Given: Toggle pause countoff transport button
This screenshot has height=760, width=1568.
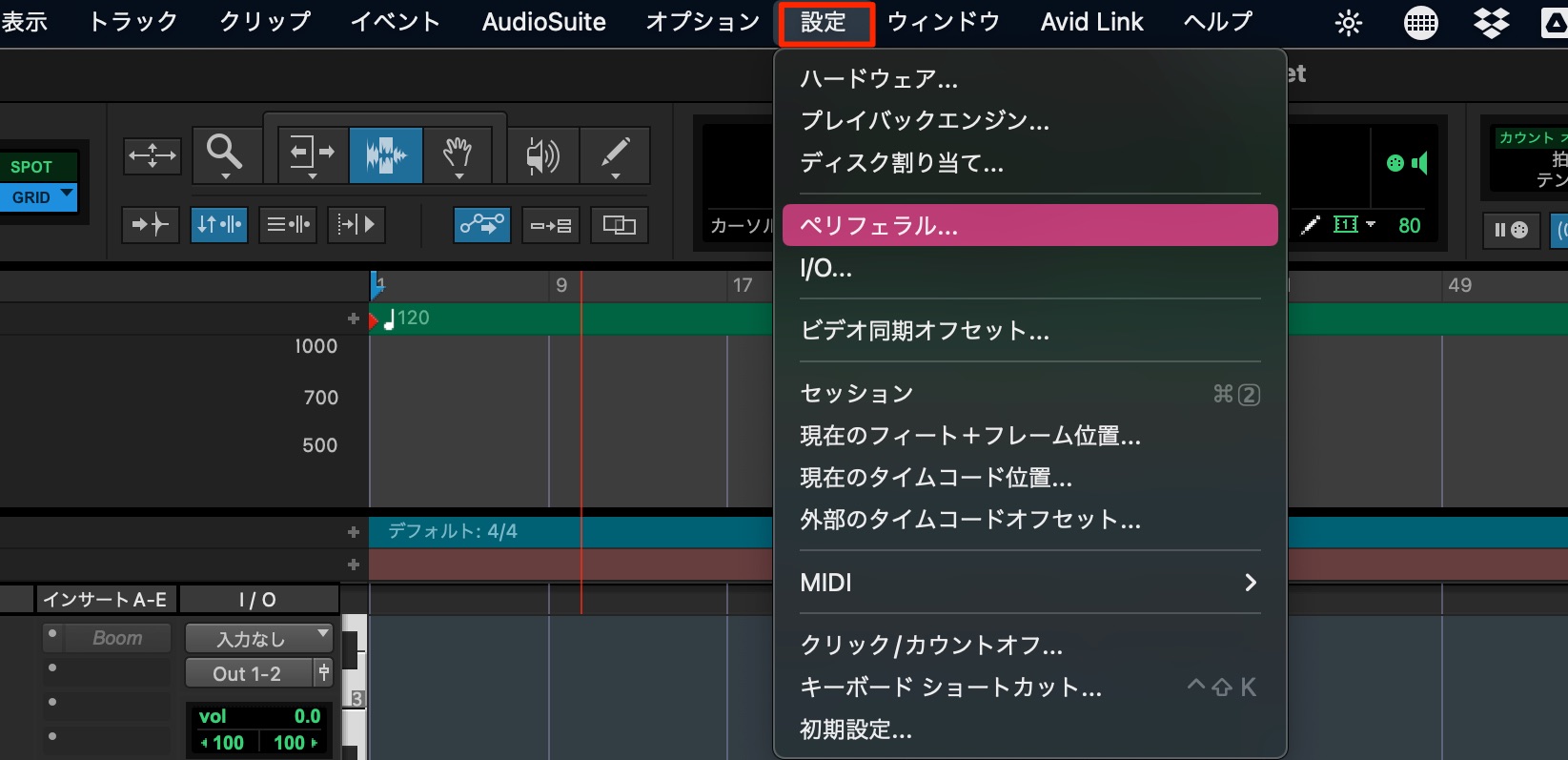Looking at the screenshot, I should point(1511,230).
